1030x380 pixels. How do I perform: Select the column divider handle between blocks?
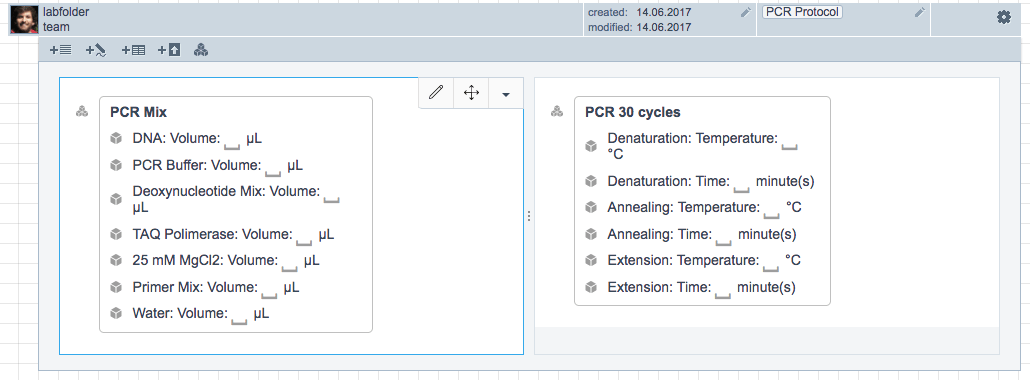(529, 216)
